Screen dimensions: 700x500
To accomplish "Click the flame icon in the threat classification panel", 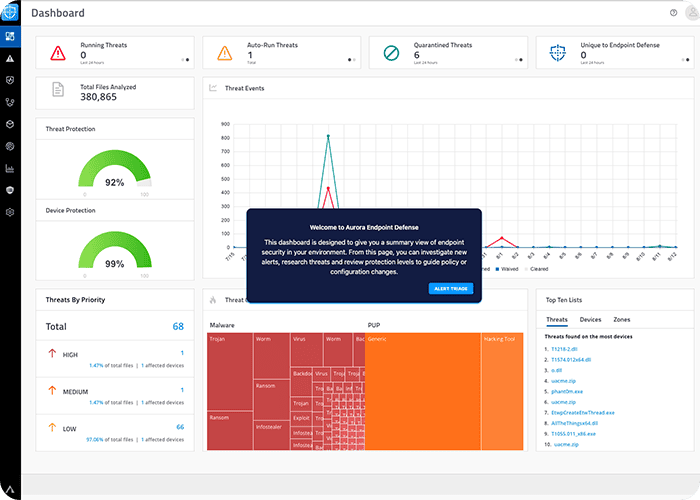I will 213,300.
